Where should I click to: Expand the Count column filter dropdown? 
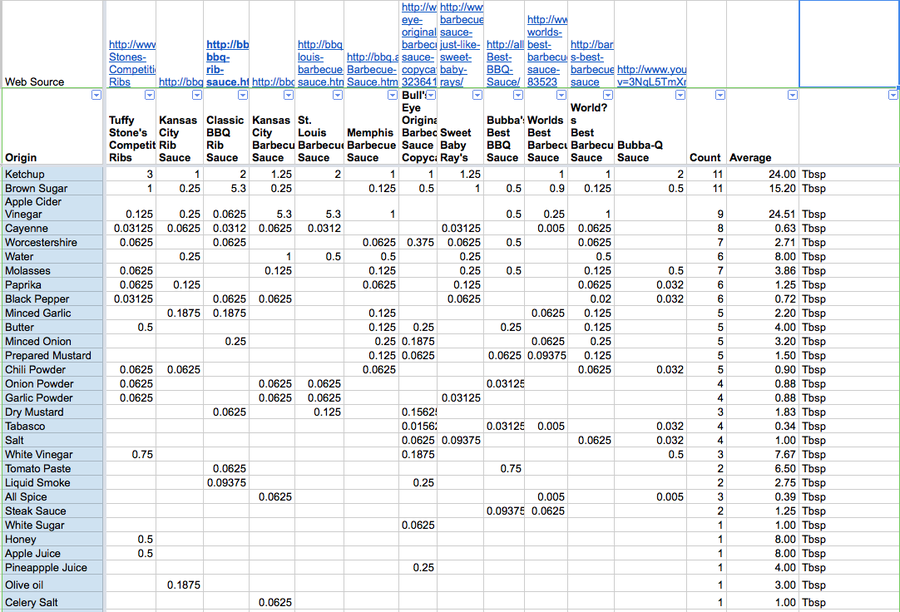[720, 95]
